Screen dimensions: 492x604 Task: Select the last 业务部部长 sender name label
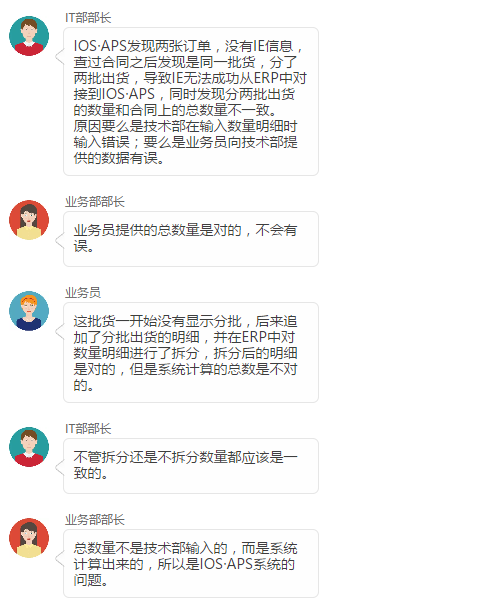tap(95, 520)
